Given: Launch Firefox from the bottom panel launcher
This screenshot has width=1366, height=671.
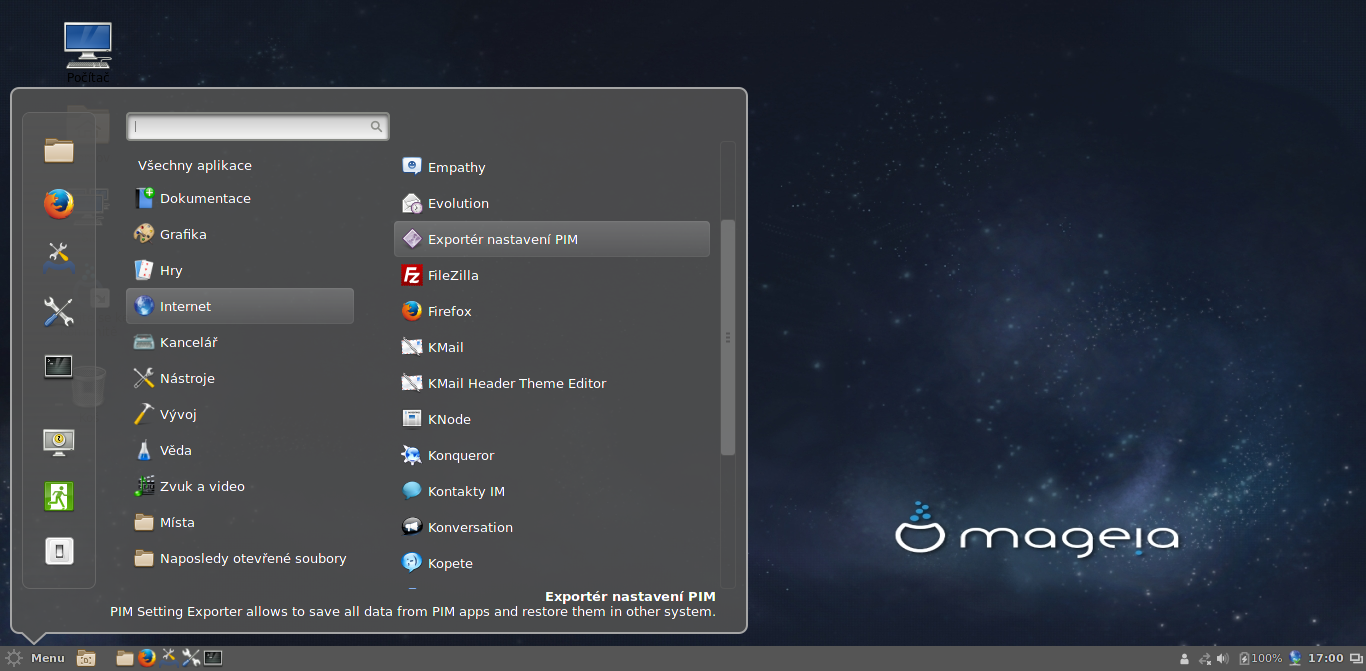Looking at the screenshot, I should 147,658.
